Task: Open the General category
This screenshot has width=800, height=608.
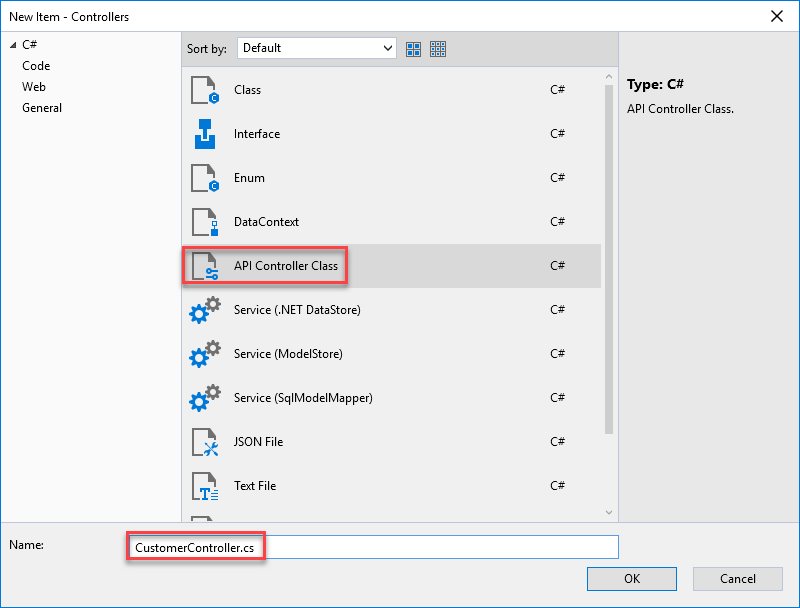Action: click(x=42, y=108)
